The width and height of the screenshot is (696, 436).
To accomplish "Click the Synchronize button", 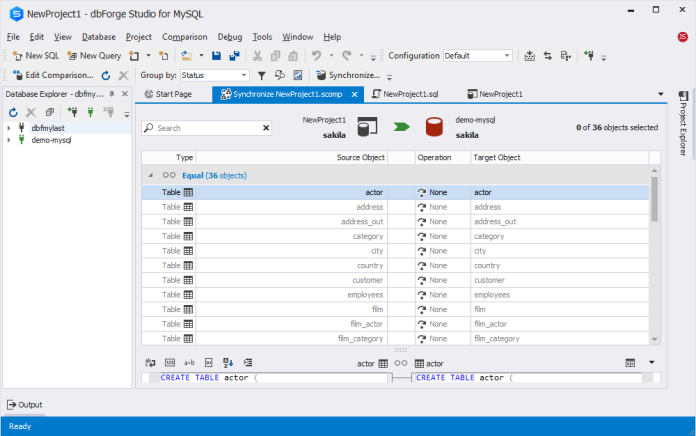I will click(x=348, y=75).
